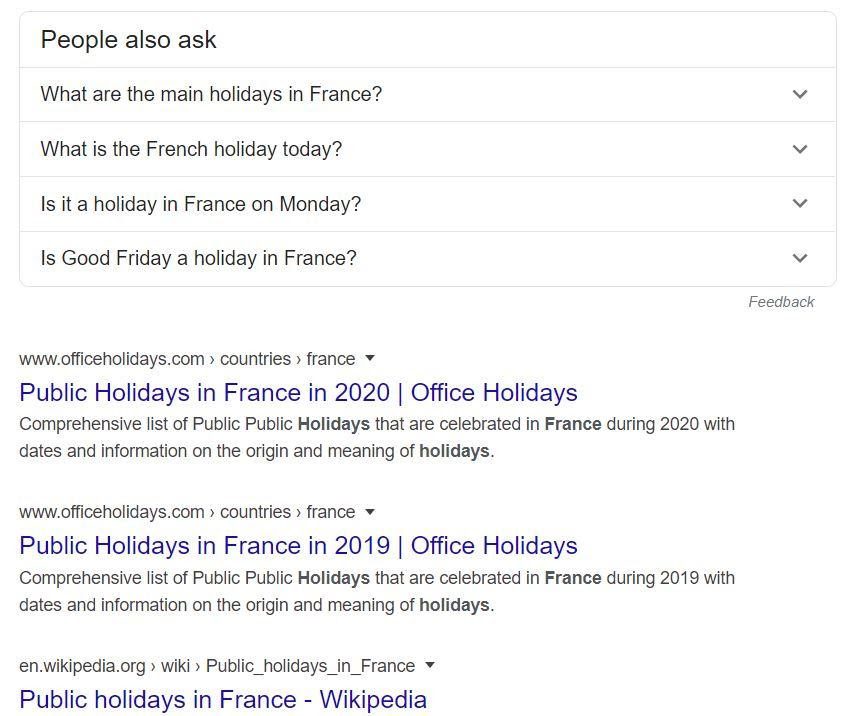Click the snippet text mentioning "during 2020"
Image resolution: width=848 pixels, height=716 pixels.
coord(376,437)
